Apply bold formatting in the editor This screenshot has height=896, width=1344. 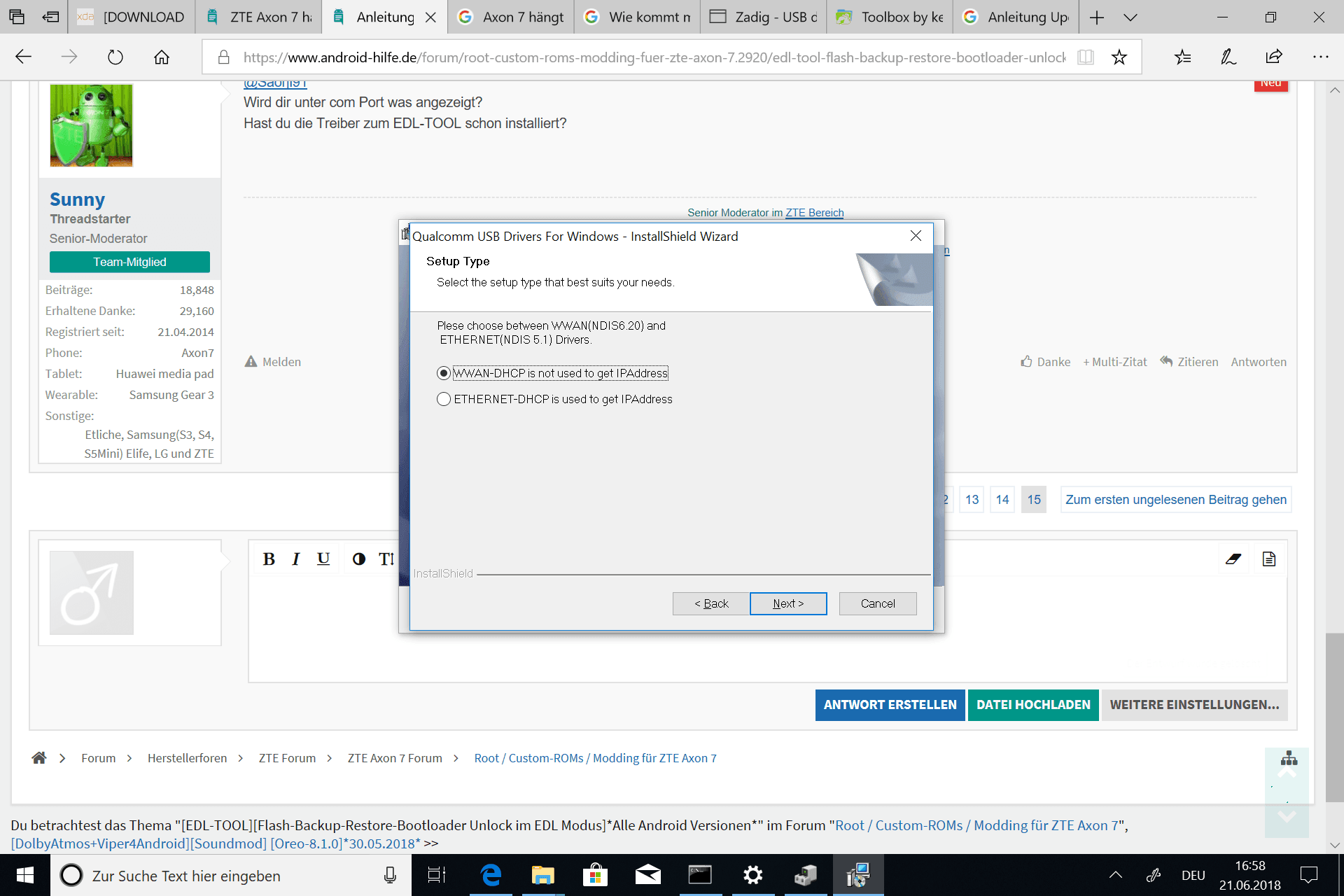[x=269, y=559]
